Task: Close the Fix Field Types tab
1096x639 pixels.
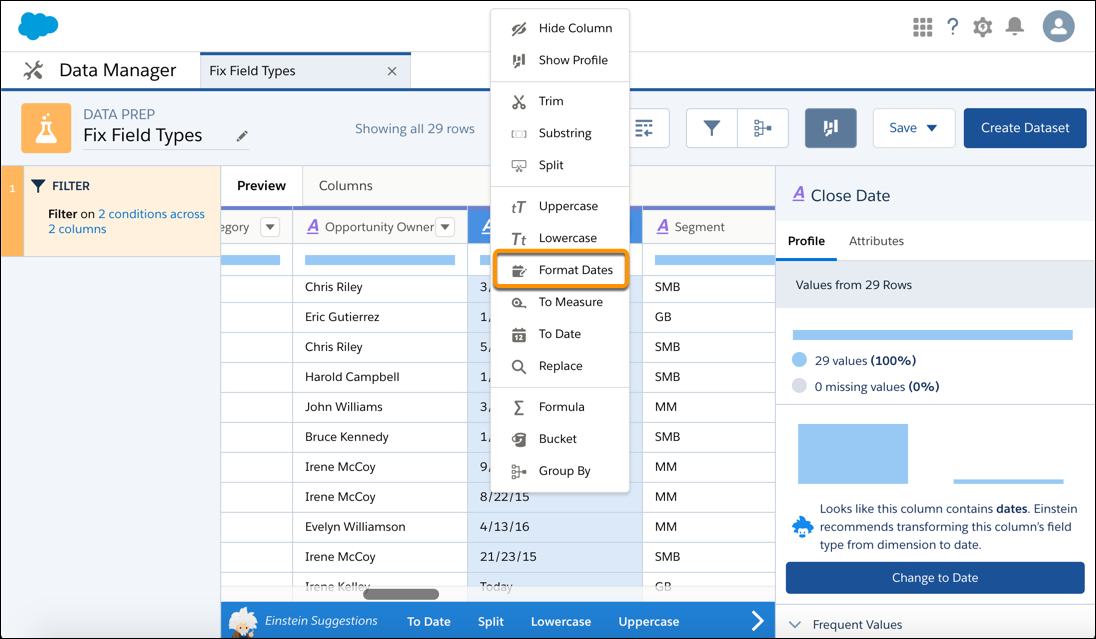Action: pos(392,71)
